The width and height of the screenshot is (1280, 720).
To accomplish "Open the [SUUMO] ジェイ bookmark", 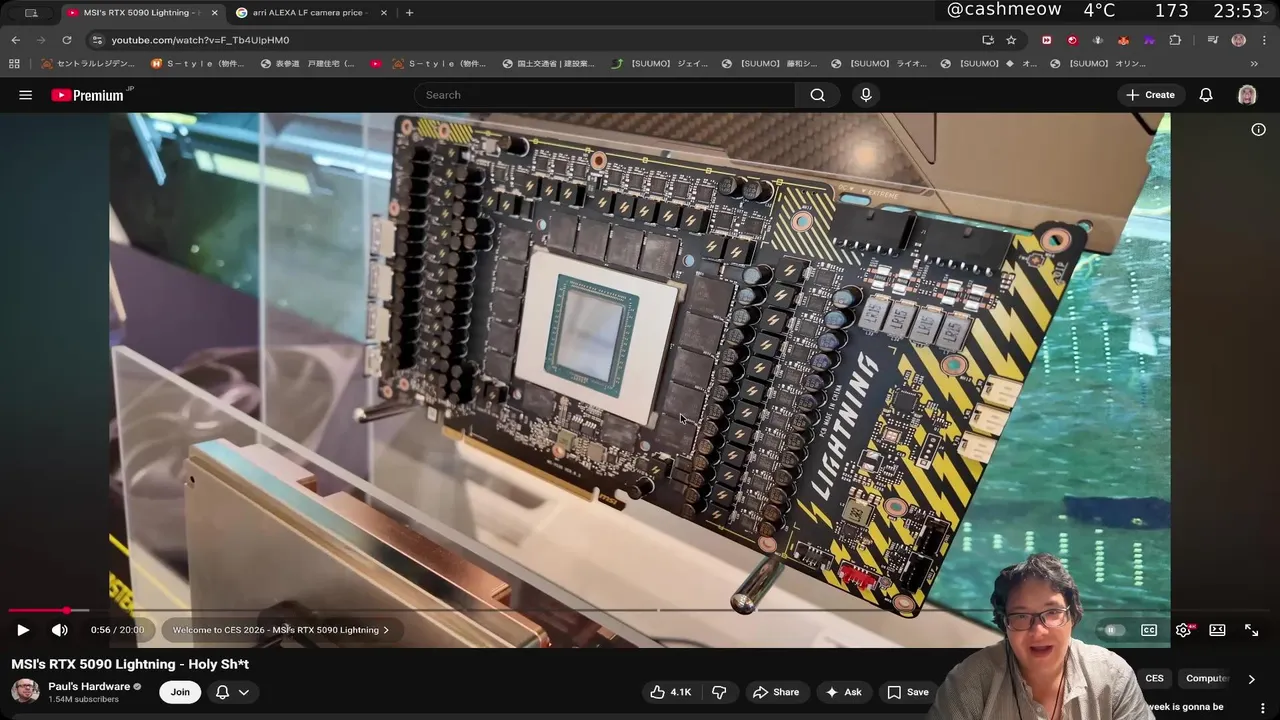I will (x=660, y=63).
